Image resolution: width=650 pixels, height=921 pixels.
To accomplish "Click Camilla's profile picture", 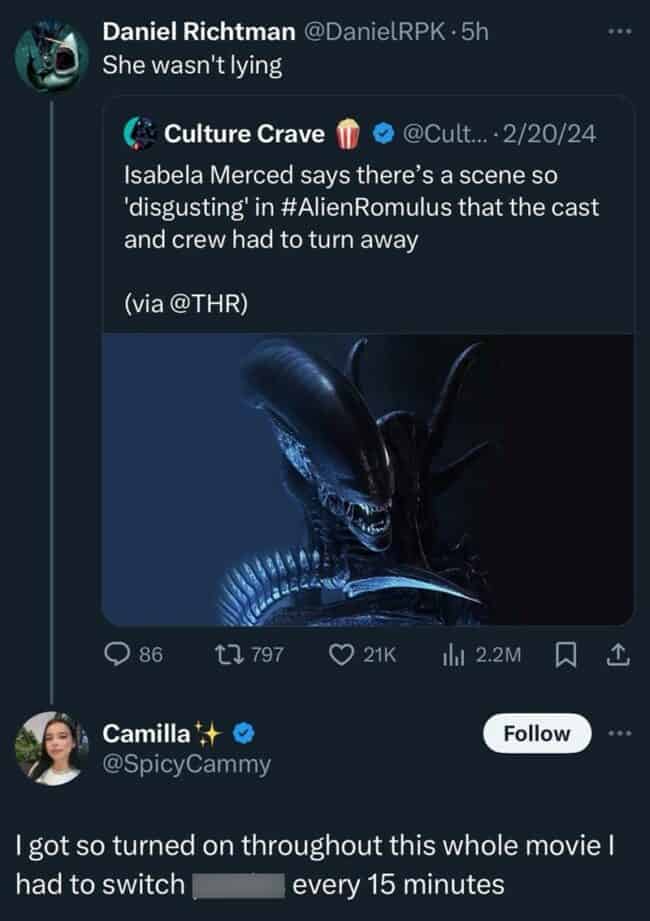I will [x=50, y=747].
